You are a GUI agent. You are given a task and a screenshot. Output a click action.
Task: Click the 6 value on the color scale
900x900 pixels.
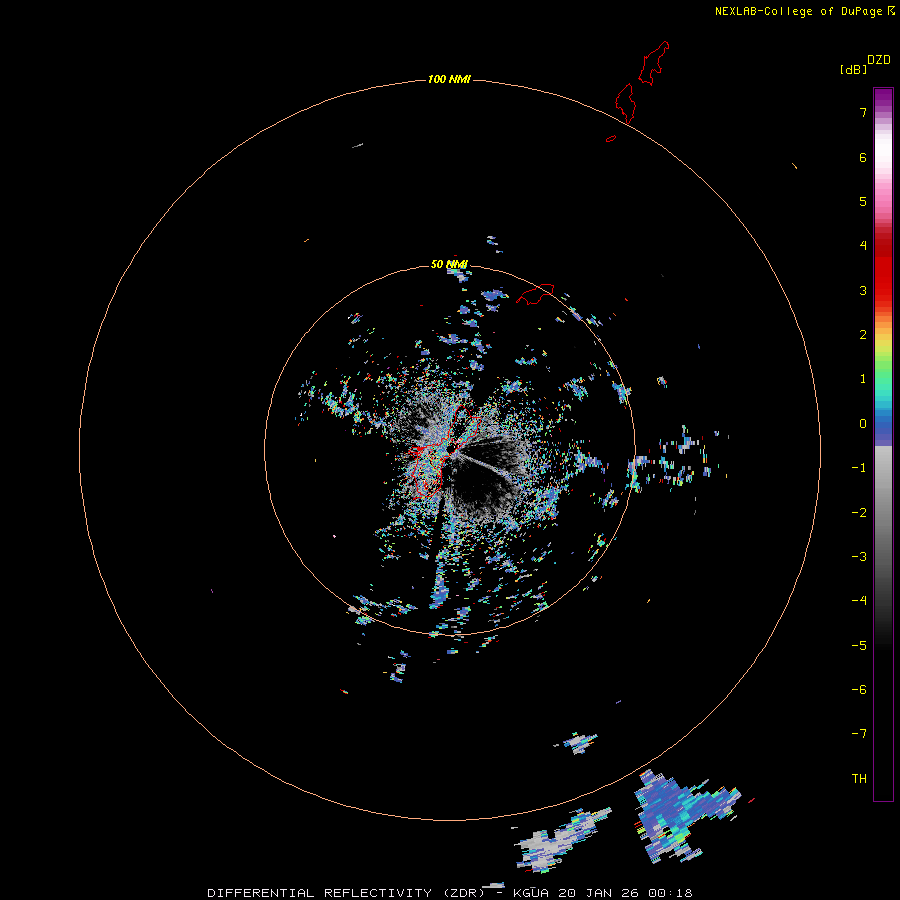click(863, 157)
